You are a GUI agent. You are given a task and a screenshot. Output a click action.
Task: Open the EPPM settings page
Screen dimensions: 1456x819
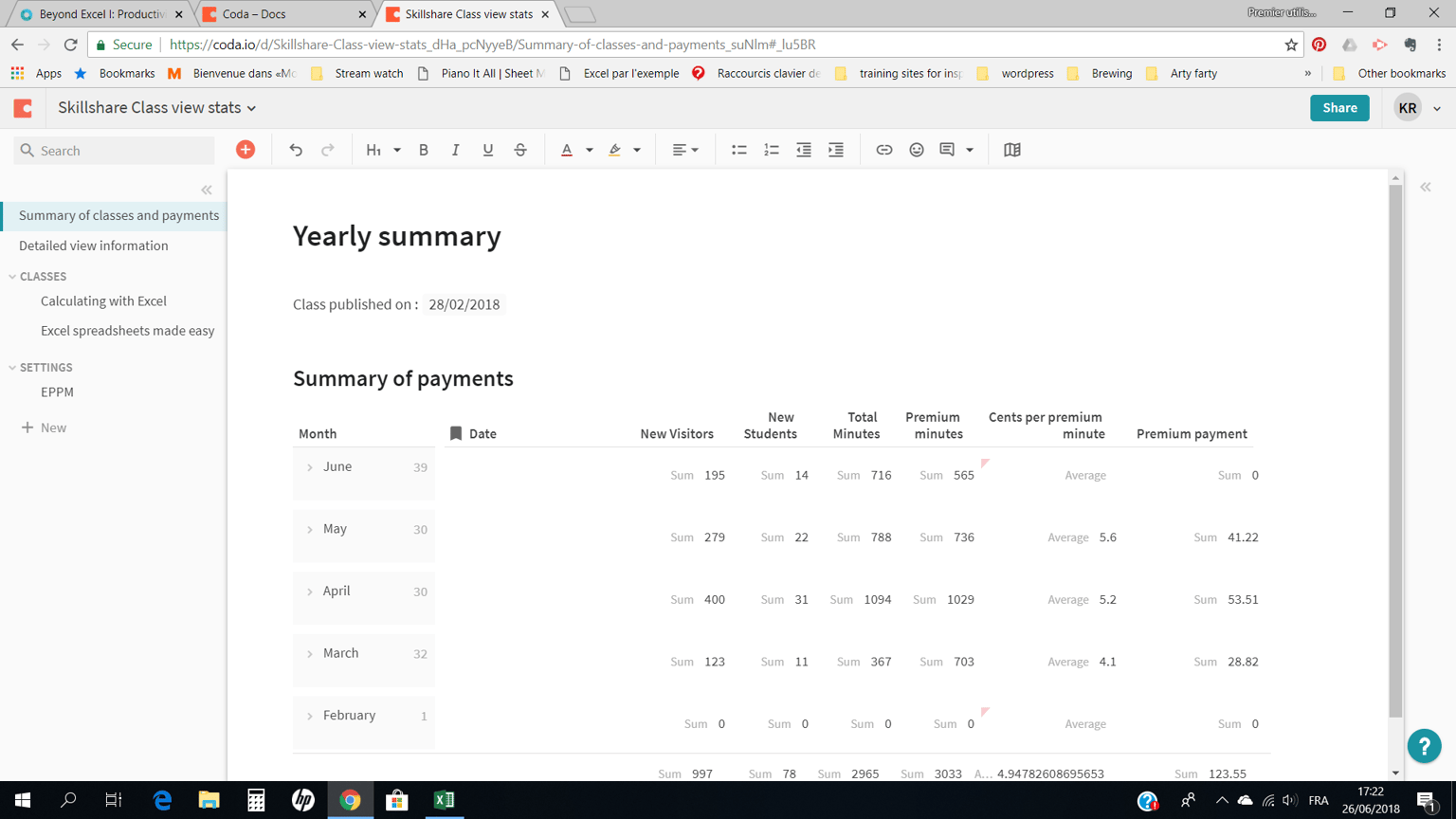point(57,391)
